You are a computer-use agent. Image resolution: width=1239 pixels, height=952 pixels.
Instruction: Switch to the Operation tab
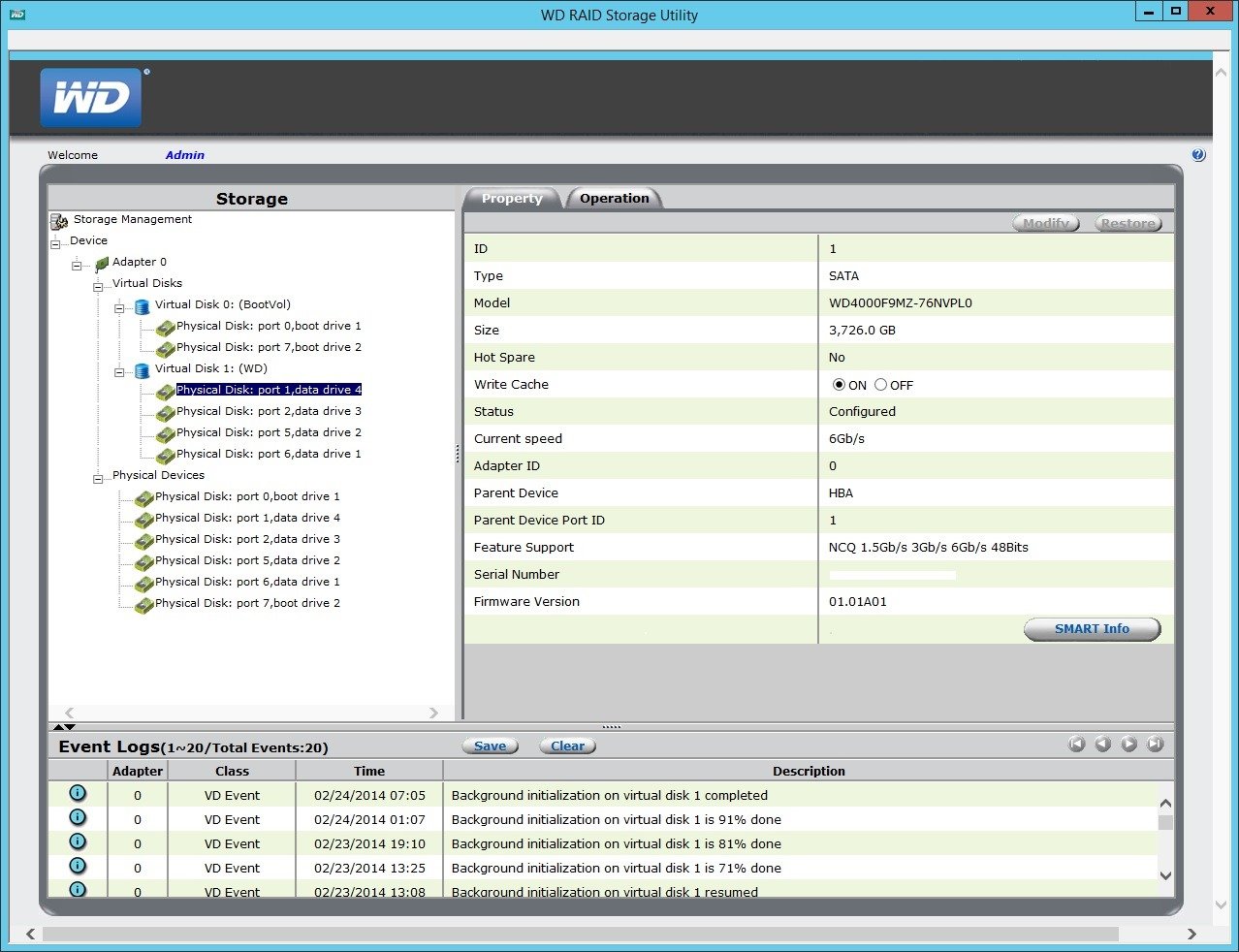point(615,198)
